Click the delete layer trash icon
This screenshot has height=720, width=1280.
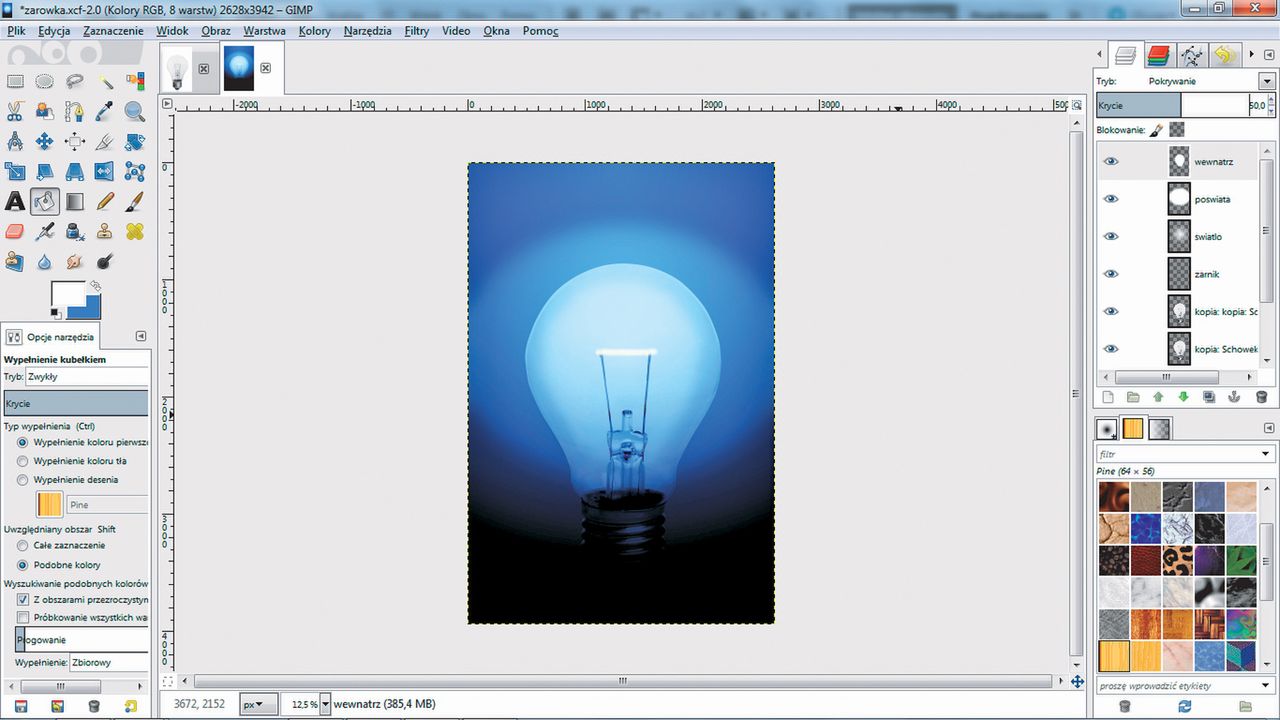(1261, 397)
